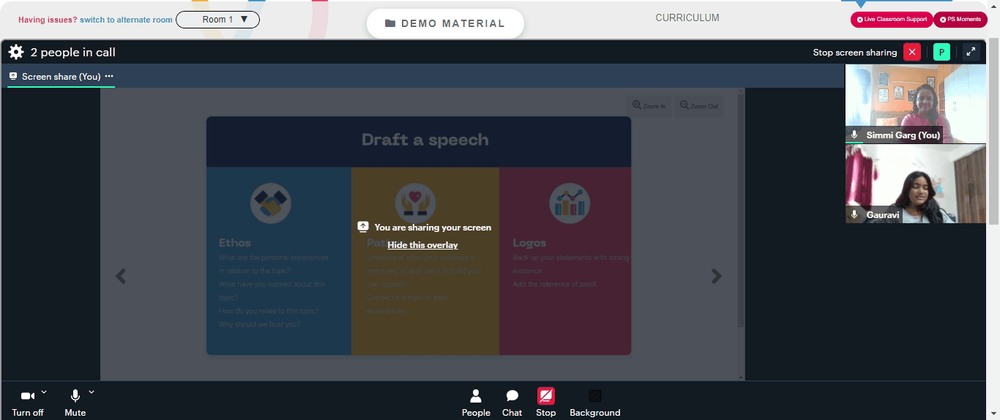Open the People panel icon
This screenshot has width=1000, height=420.
[x=476, y=396]
